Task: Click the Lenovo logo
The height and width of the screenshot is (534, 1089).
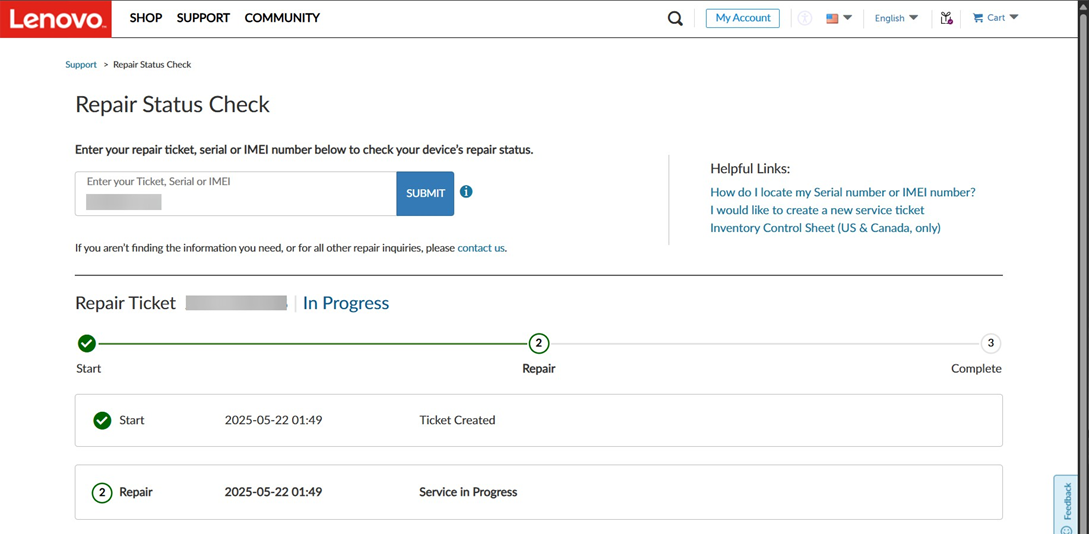Action: click(56, 19)
